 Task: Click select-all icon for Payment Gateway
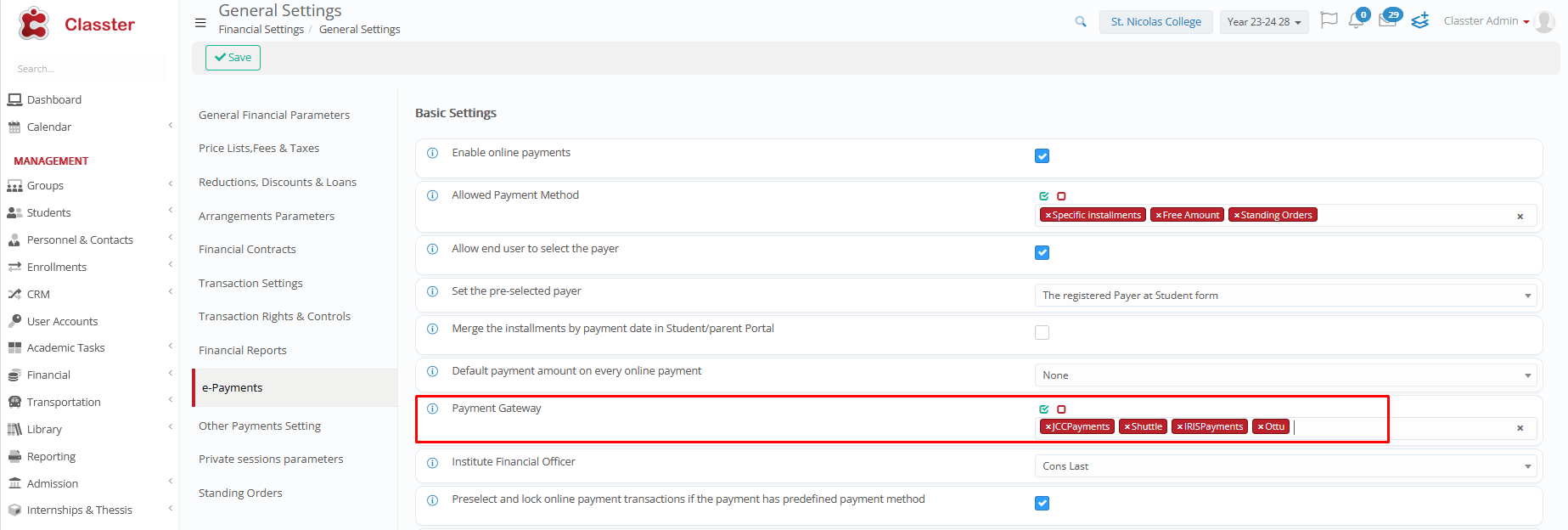1044,409
